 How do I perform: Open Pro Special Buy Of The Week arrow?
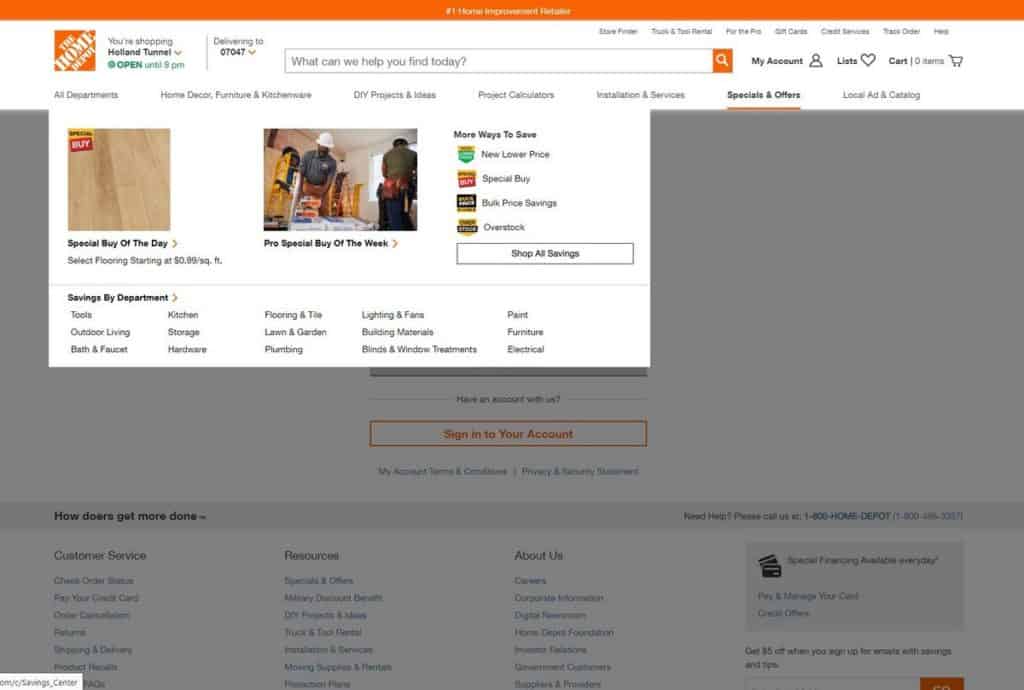[x=395, y=243]
